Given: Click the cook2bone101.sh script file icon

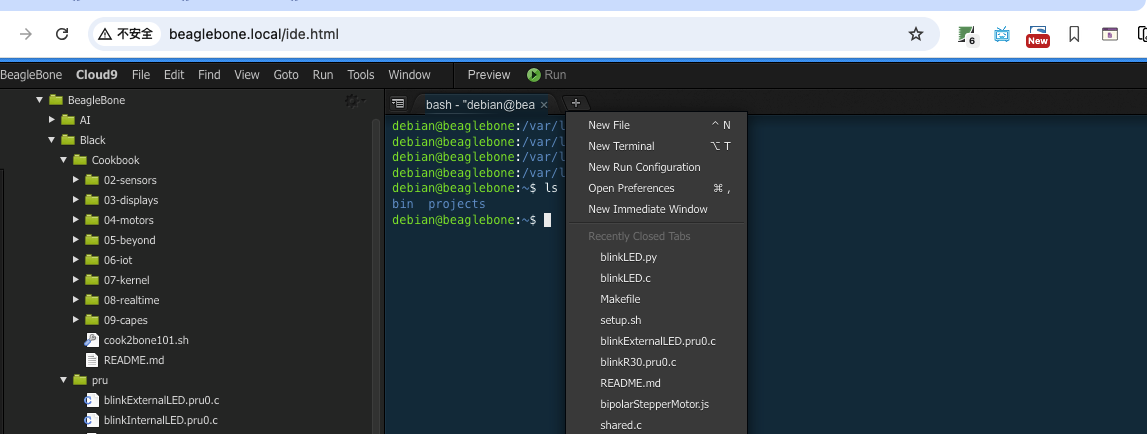Looking at the screenshot, I should 91,340.
